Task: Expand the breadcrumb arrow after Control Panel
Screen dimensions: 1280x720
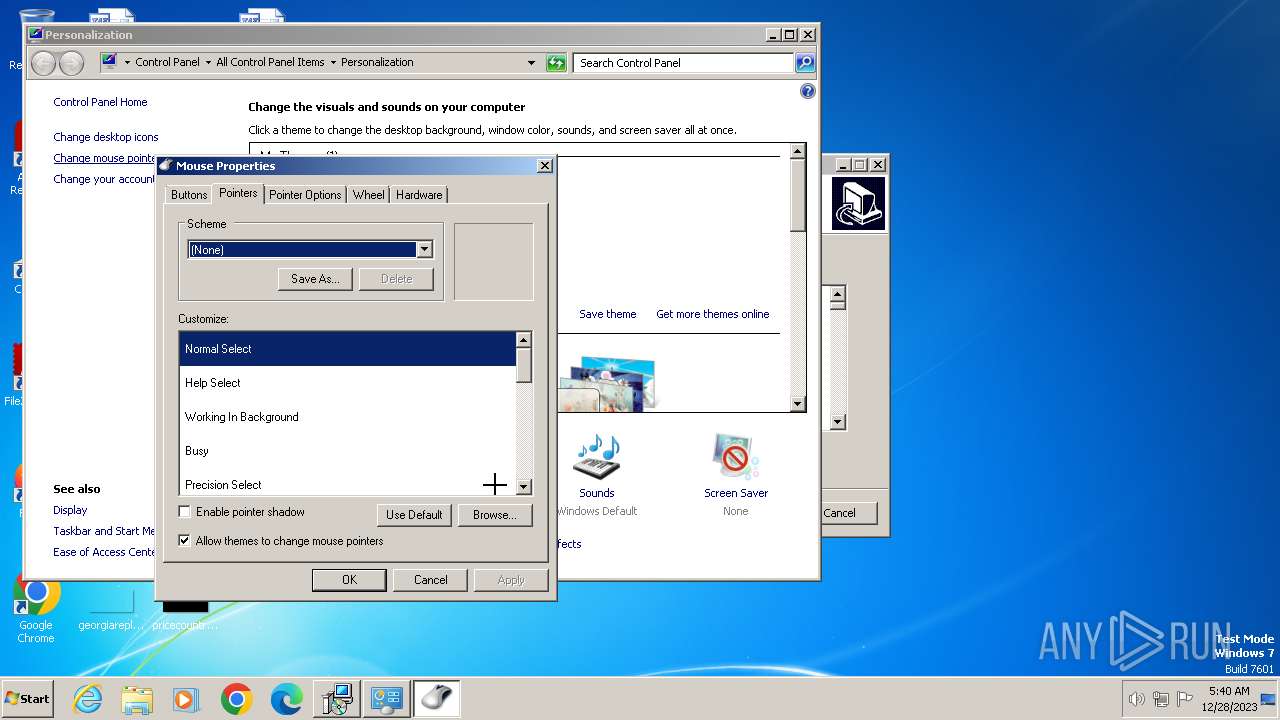Action: point(208,62)
